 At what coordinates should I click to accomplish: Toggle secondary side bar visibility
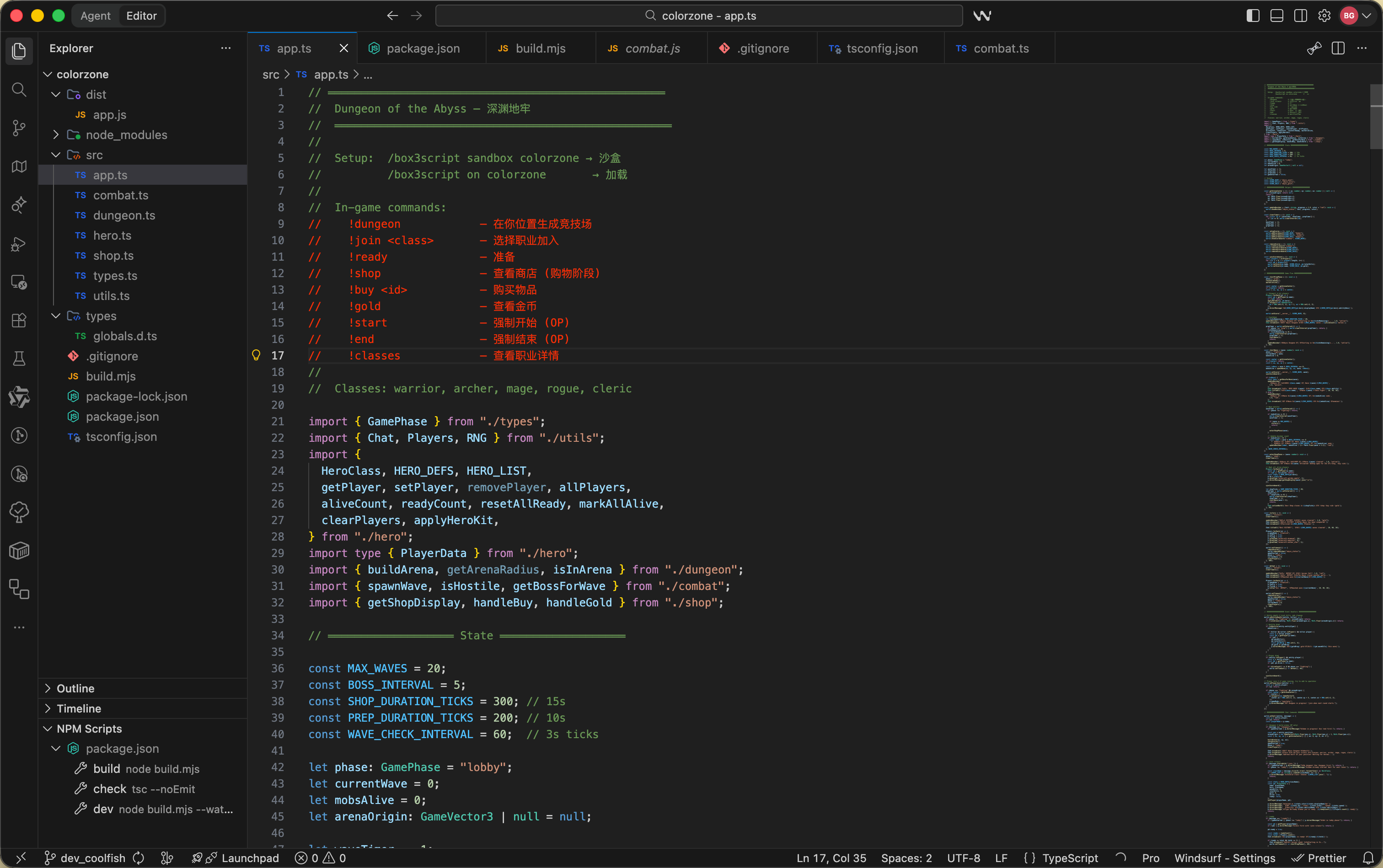1301,16
